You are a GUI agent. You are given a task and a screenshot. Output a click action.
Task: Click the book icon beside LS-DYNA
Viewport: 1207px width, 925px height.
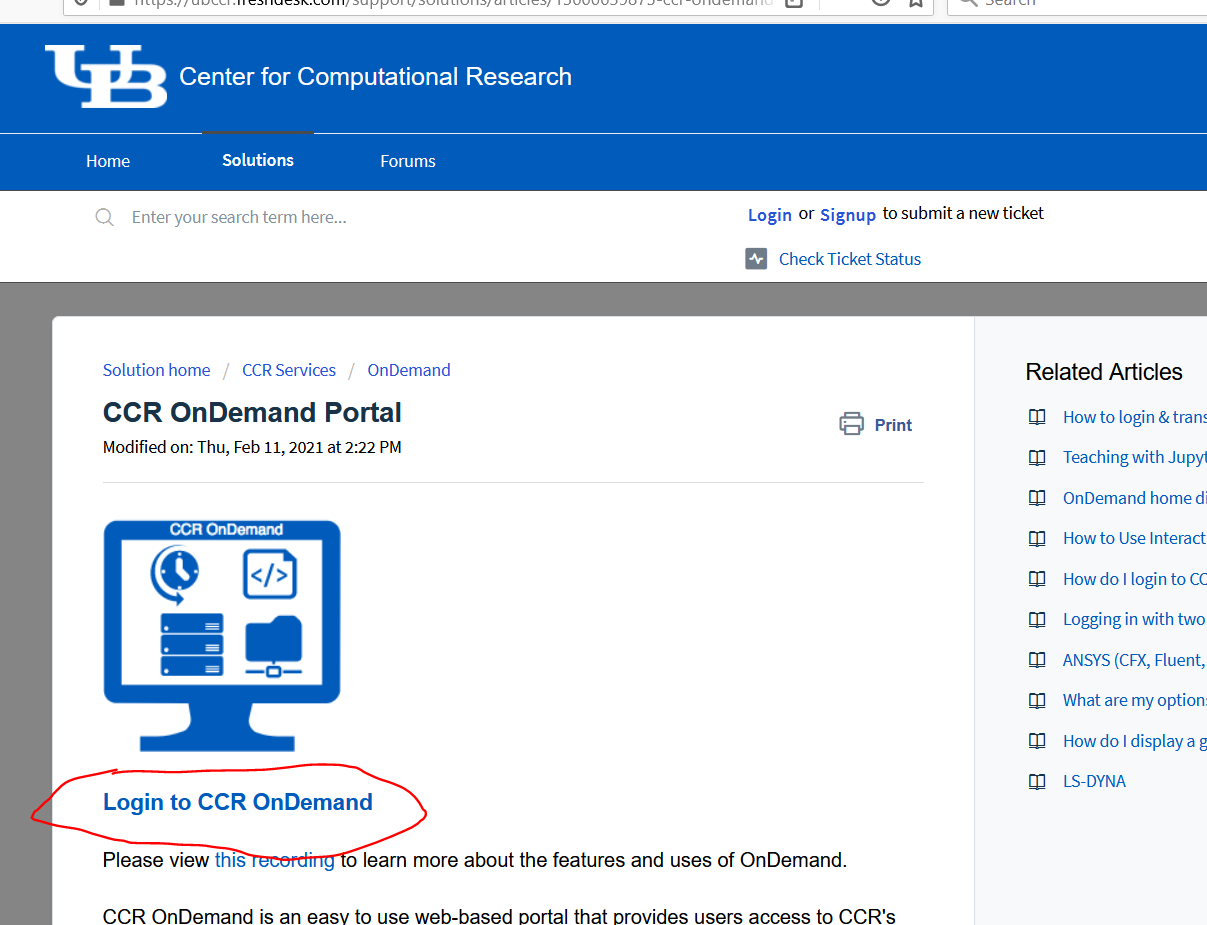(x=1037, y=781)
